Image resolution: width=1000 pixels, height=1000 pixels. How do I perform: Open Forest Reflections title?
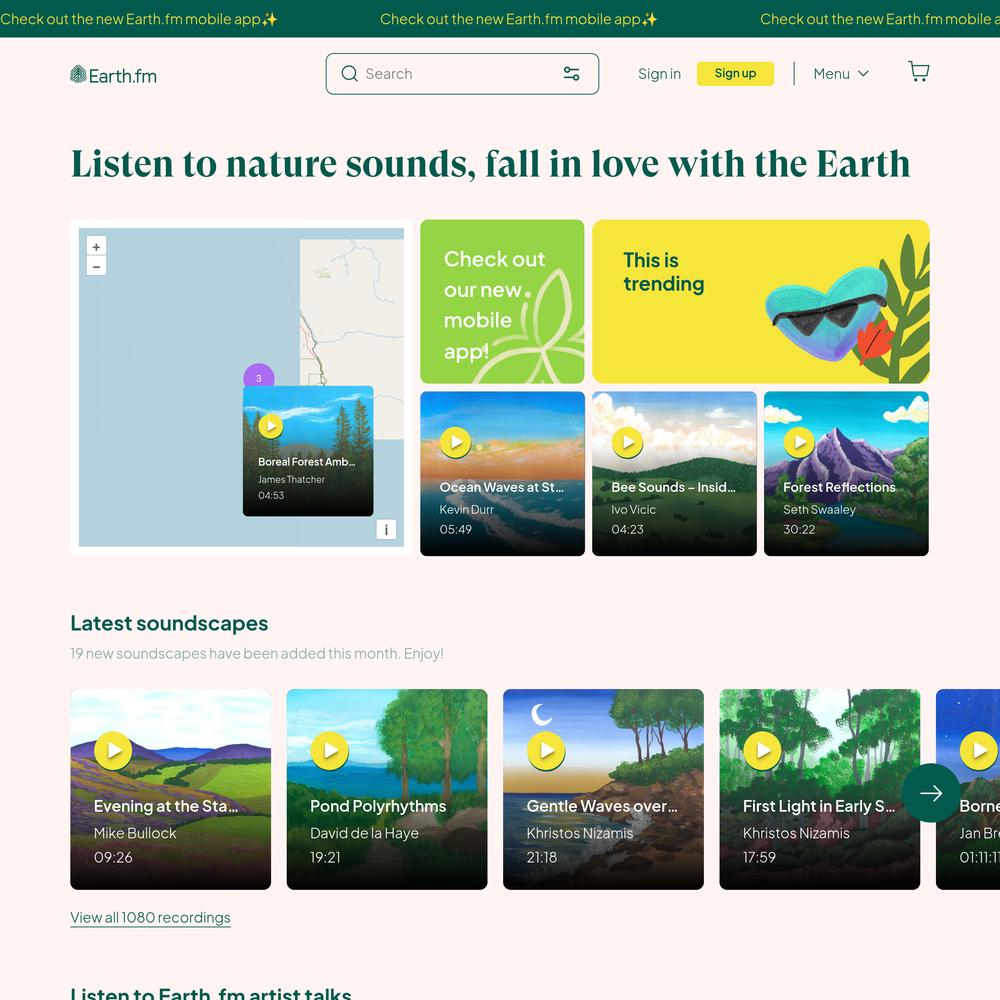839,487
